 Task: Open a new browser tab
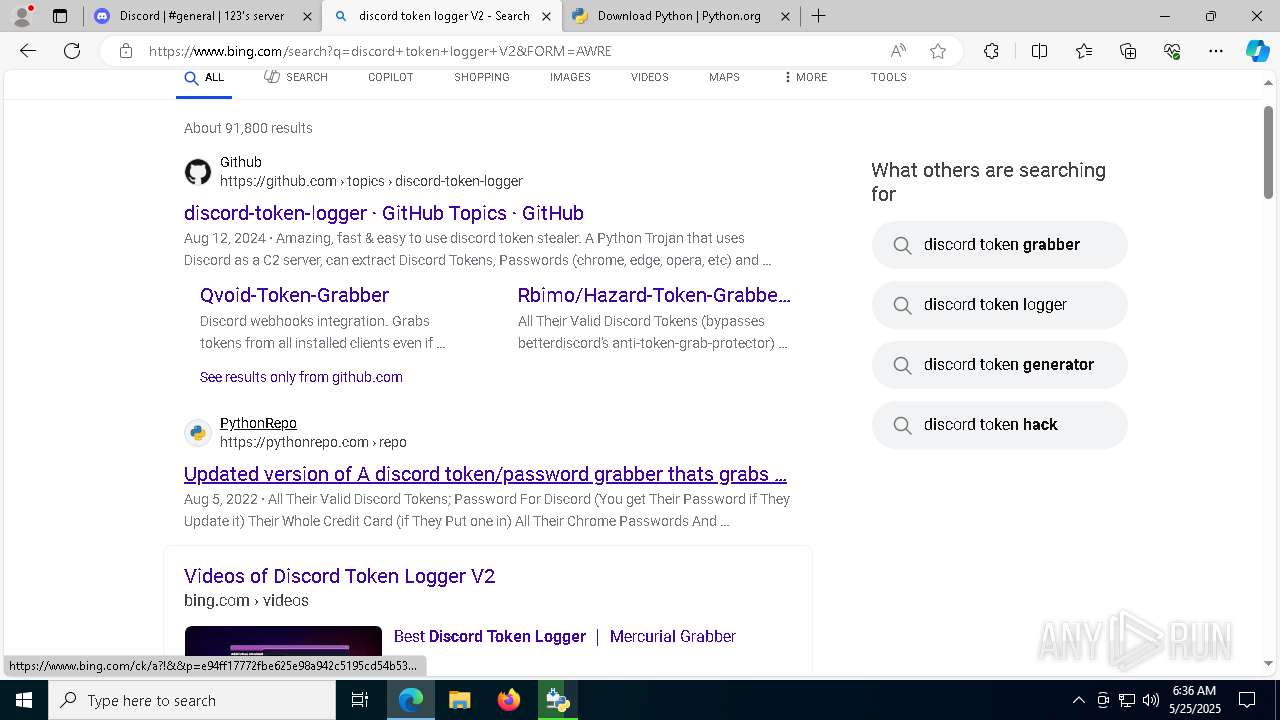(818, 16)
